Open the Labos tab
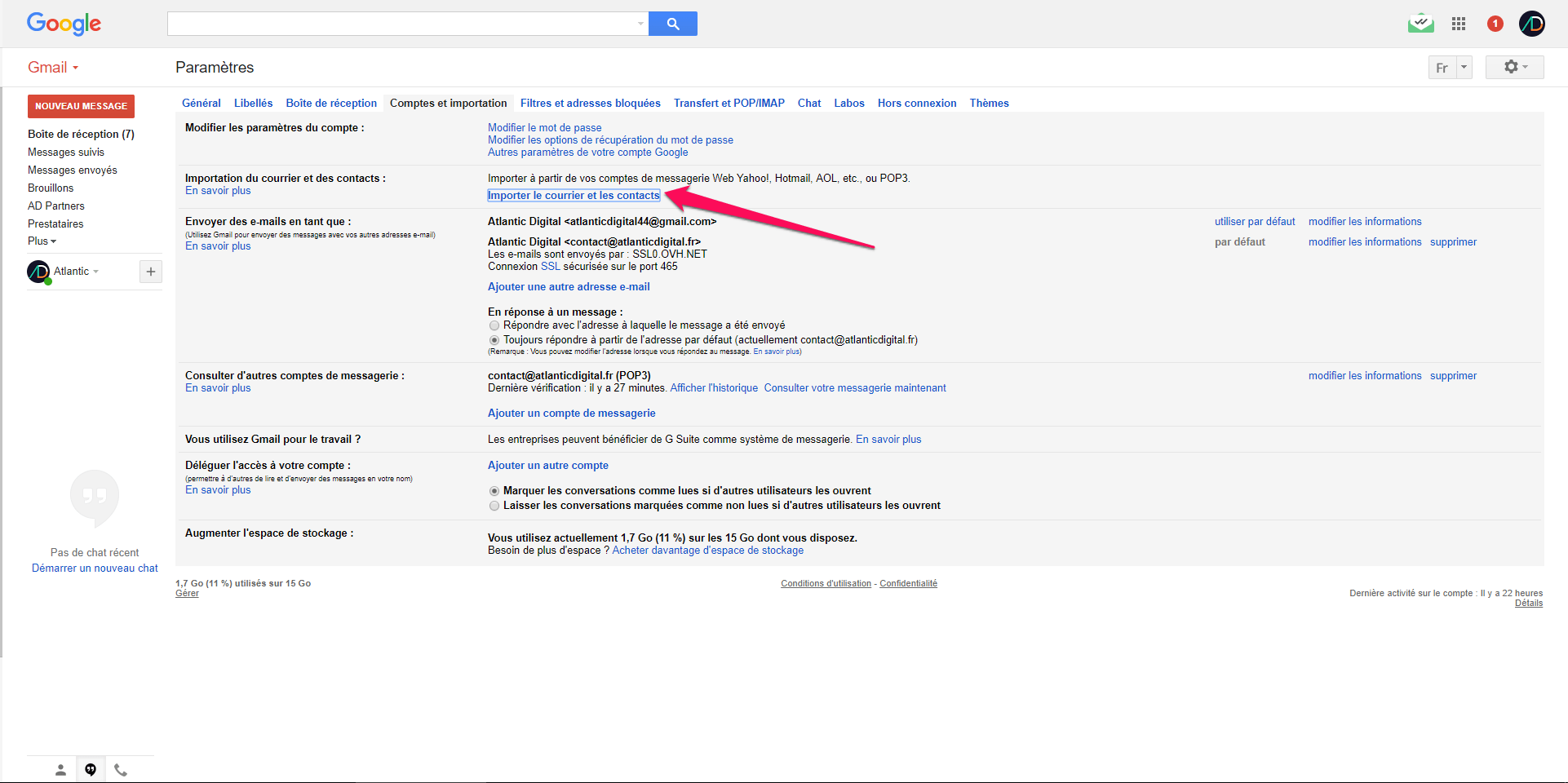Viewport: 1568px width, 783px height. [849, 103]
